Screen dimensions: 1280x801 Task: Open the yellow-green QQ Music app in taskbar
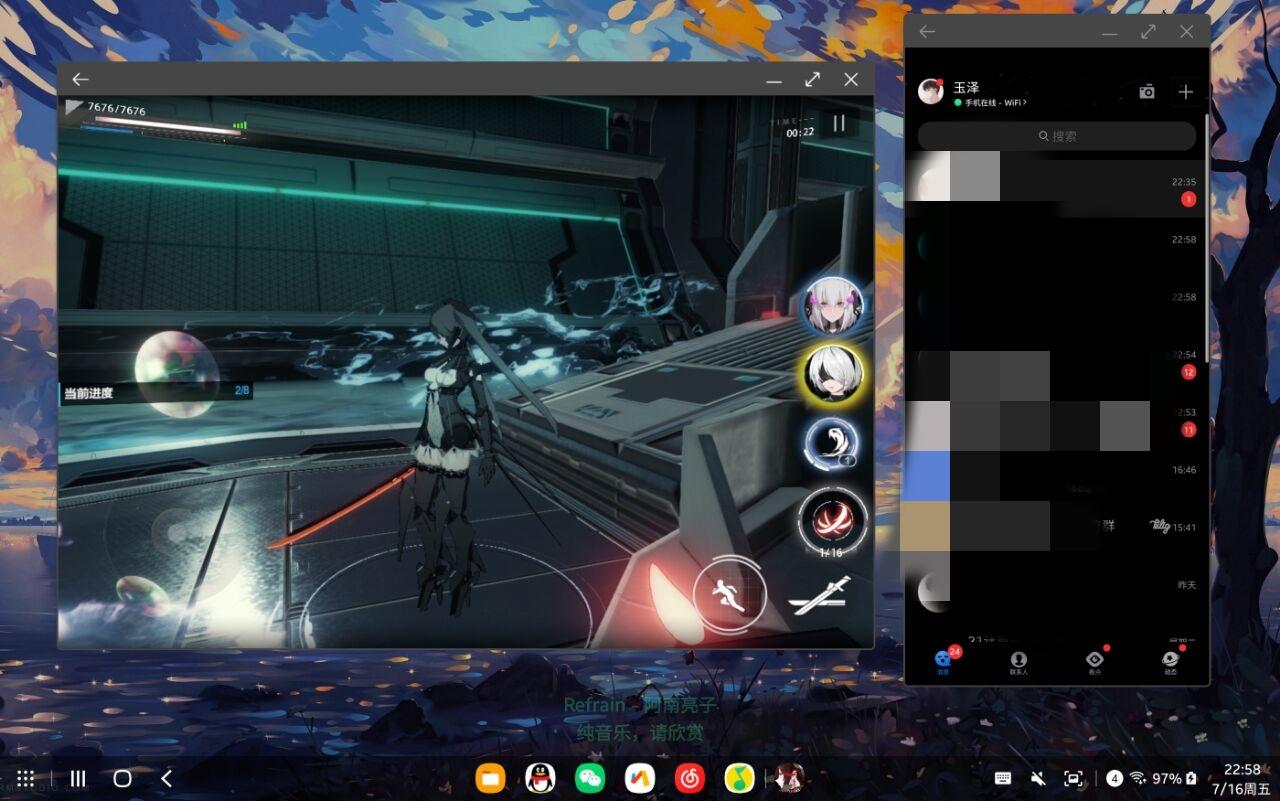[x=740, y=778]
